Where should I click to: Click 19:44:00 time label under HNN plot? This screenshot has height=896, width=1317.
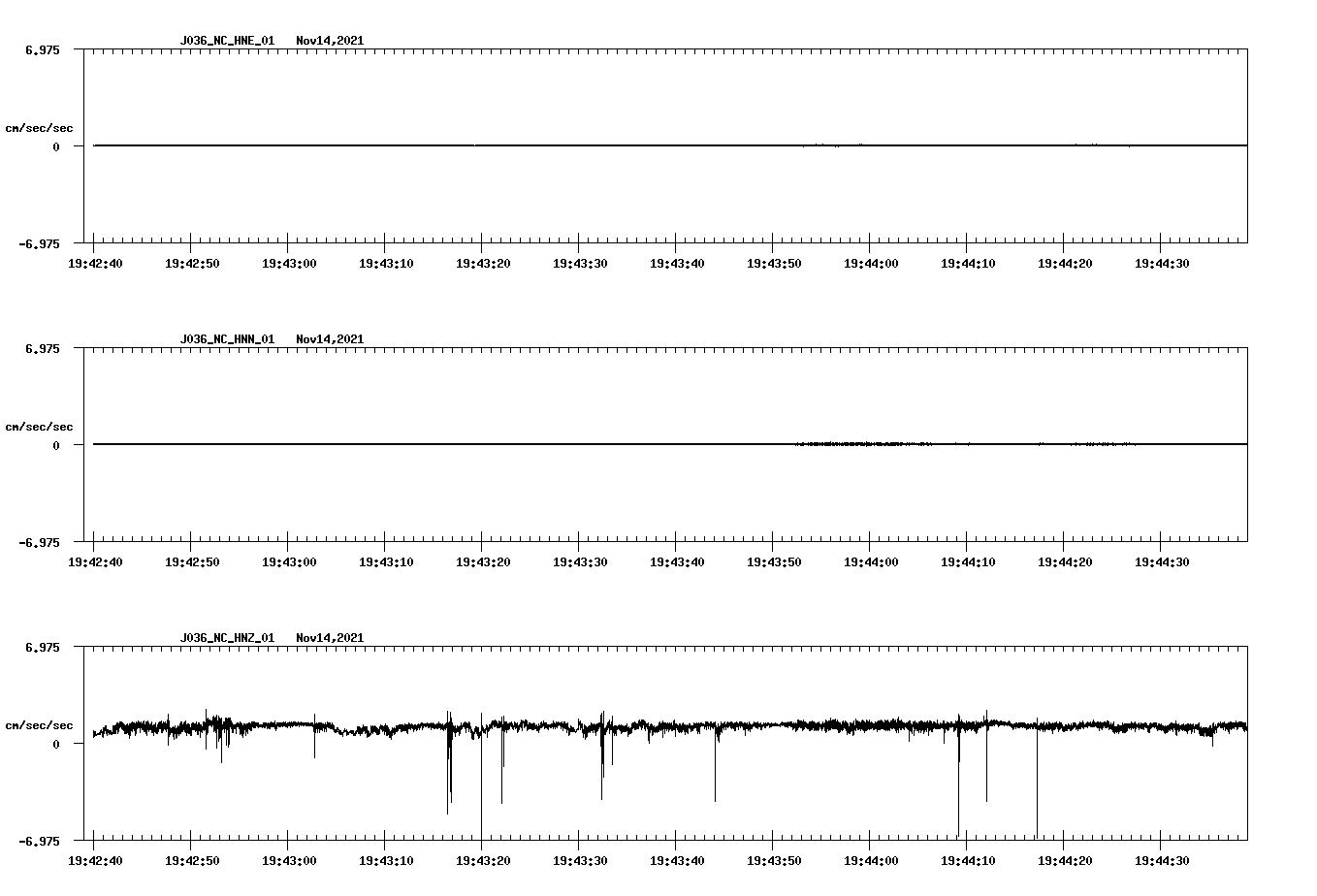[x=871, y=562]
